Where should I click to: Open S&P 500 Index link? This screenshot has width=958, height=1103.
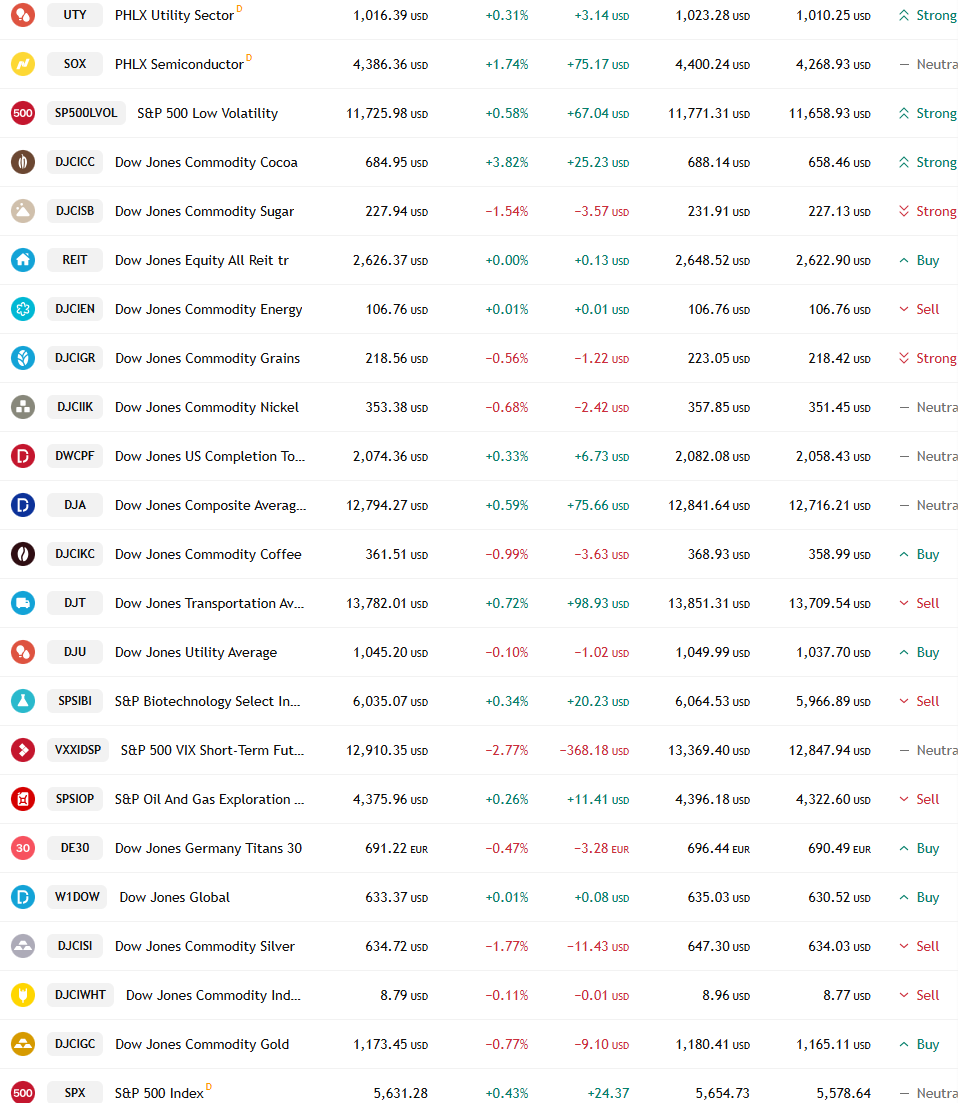(159, 1093)
